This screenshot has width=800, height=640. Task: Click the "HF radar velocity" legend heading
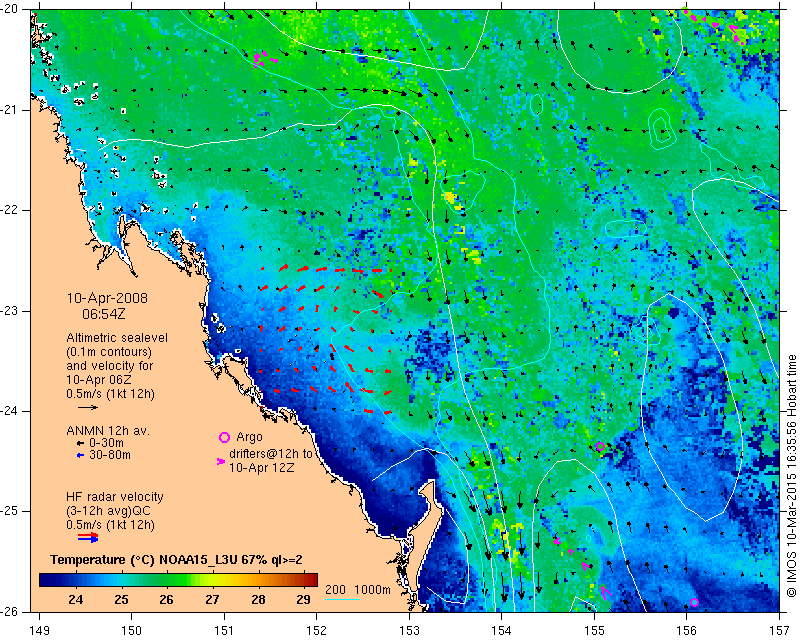[x=115, y=497]
